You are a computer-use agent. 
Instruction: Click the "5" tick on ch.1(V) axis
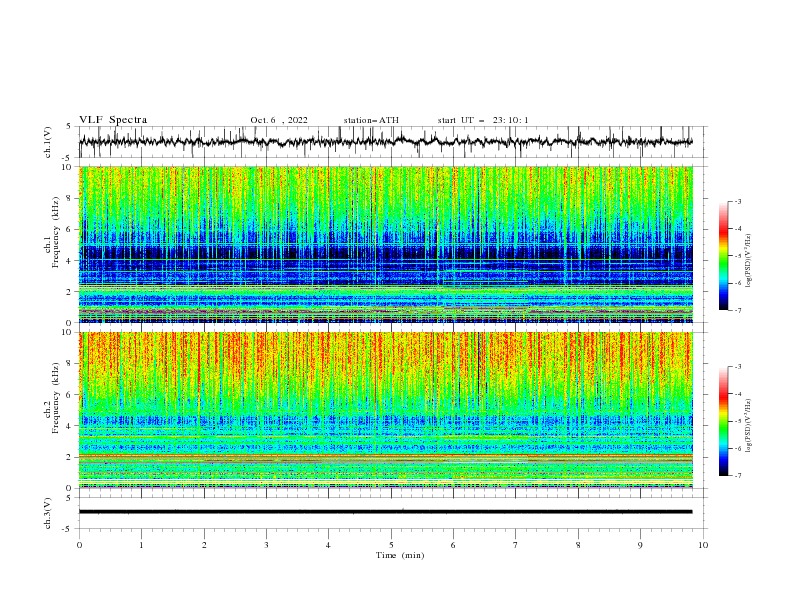[69, 126]
